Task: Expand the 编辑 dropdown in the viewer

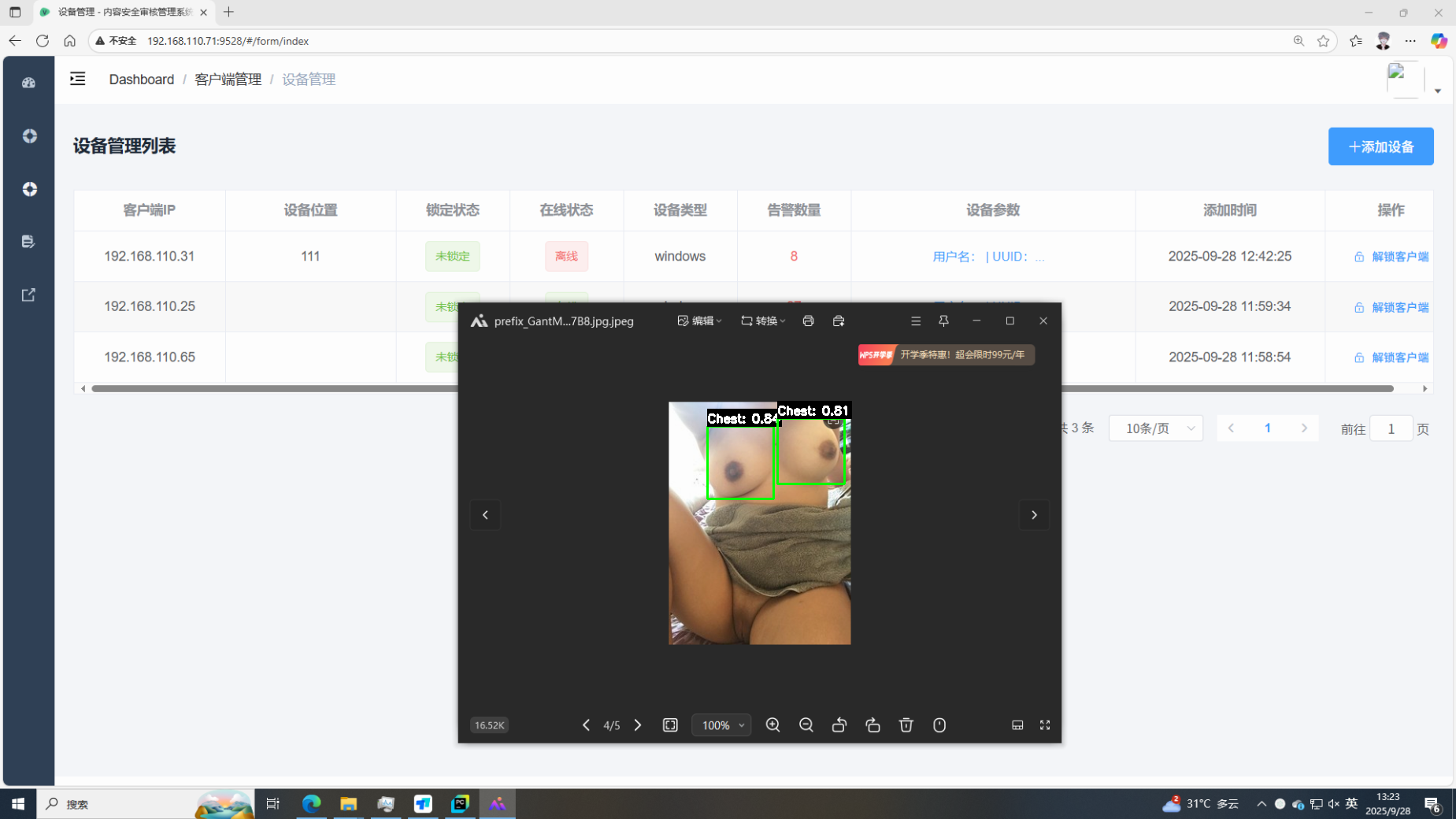Action: click(x=700, y=321)
